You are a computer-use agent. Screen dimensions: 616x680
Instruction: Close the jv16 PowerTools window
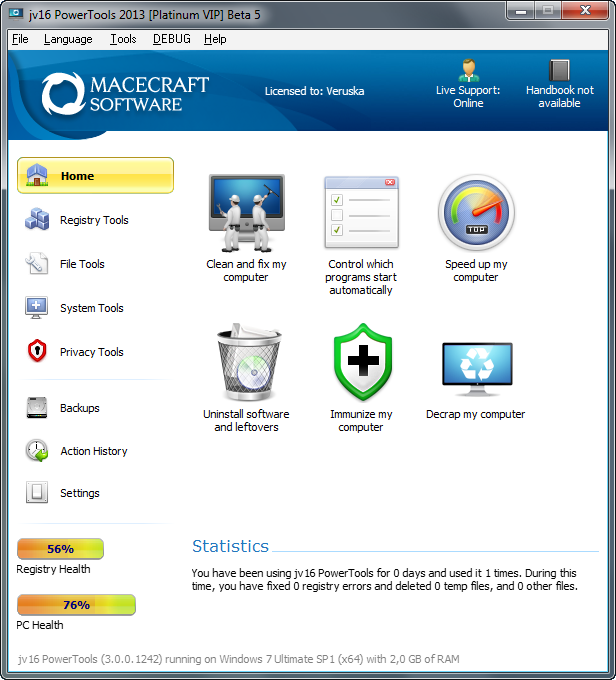point(584,11)
